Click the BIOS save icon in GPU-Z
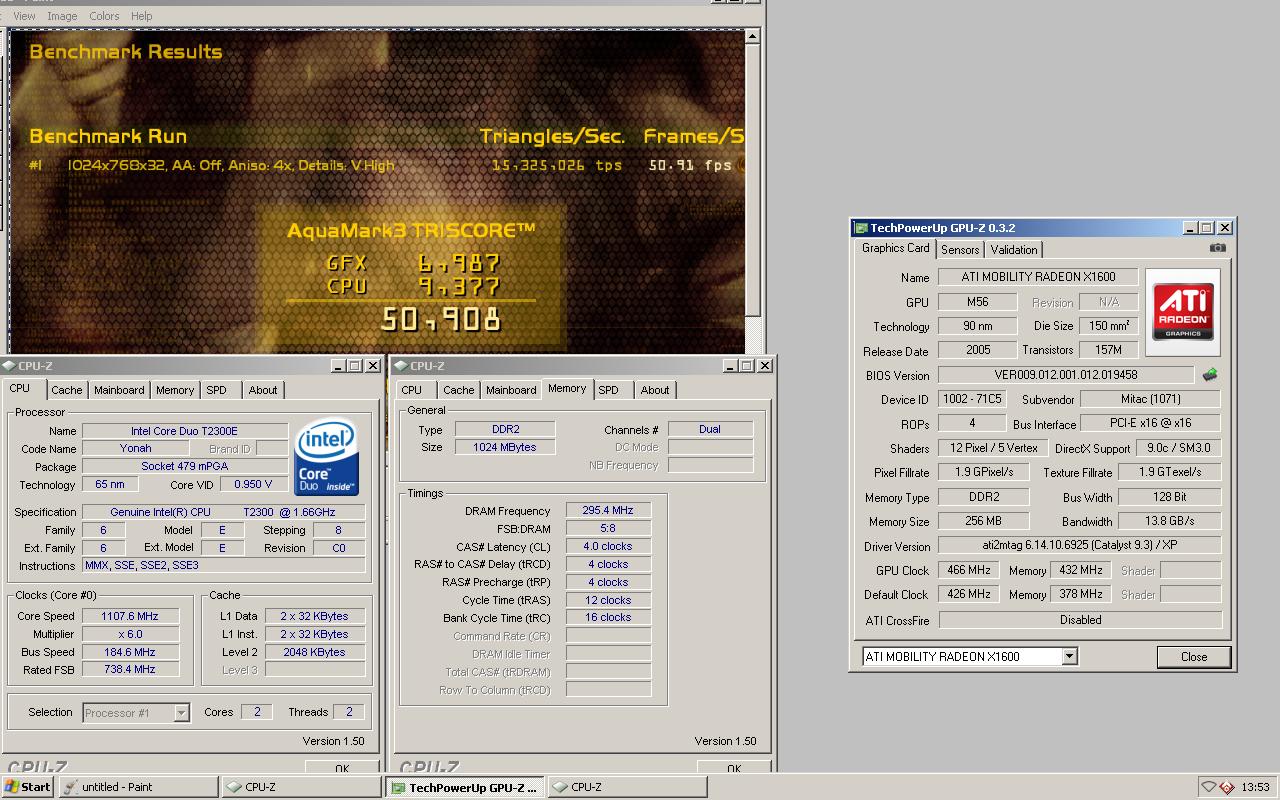 click(x=1210, y=375)
